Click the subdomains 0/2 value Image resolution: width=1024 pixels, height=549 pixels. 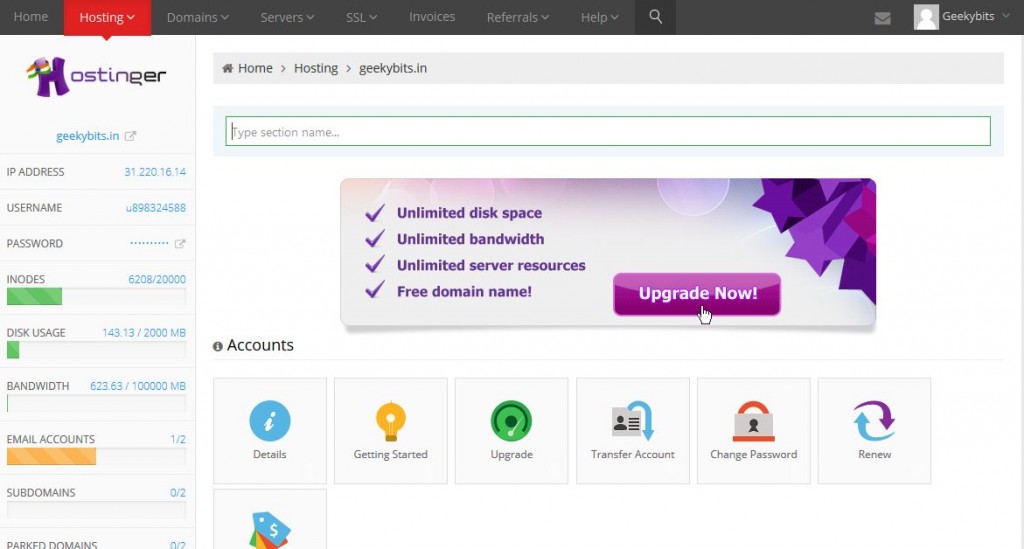[x=178, y=493]
